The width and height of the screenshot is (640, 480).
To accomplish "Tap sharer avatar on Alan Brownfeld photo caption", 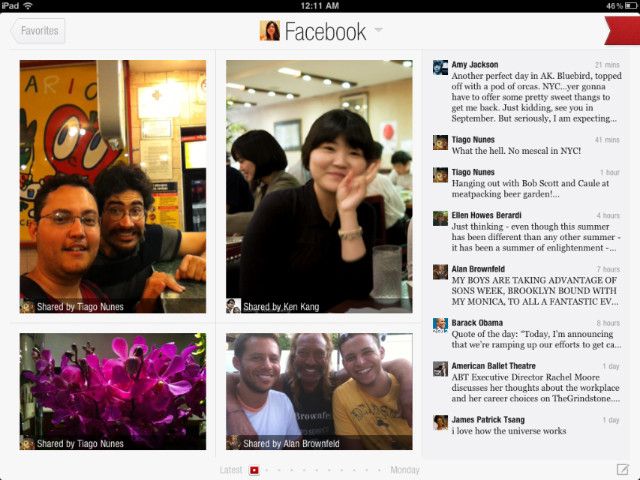I will click(233, 442).
